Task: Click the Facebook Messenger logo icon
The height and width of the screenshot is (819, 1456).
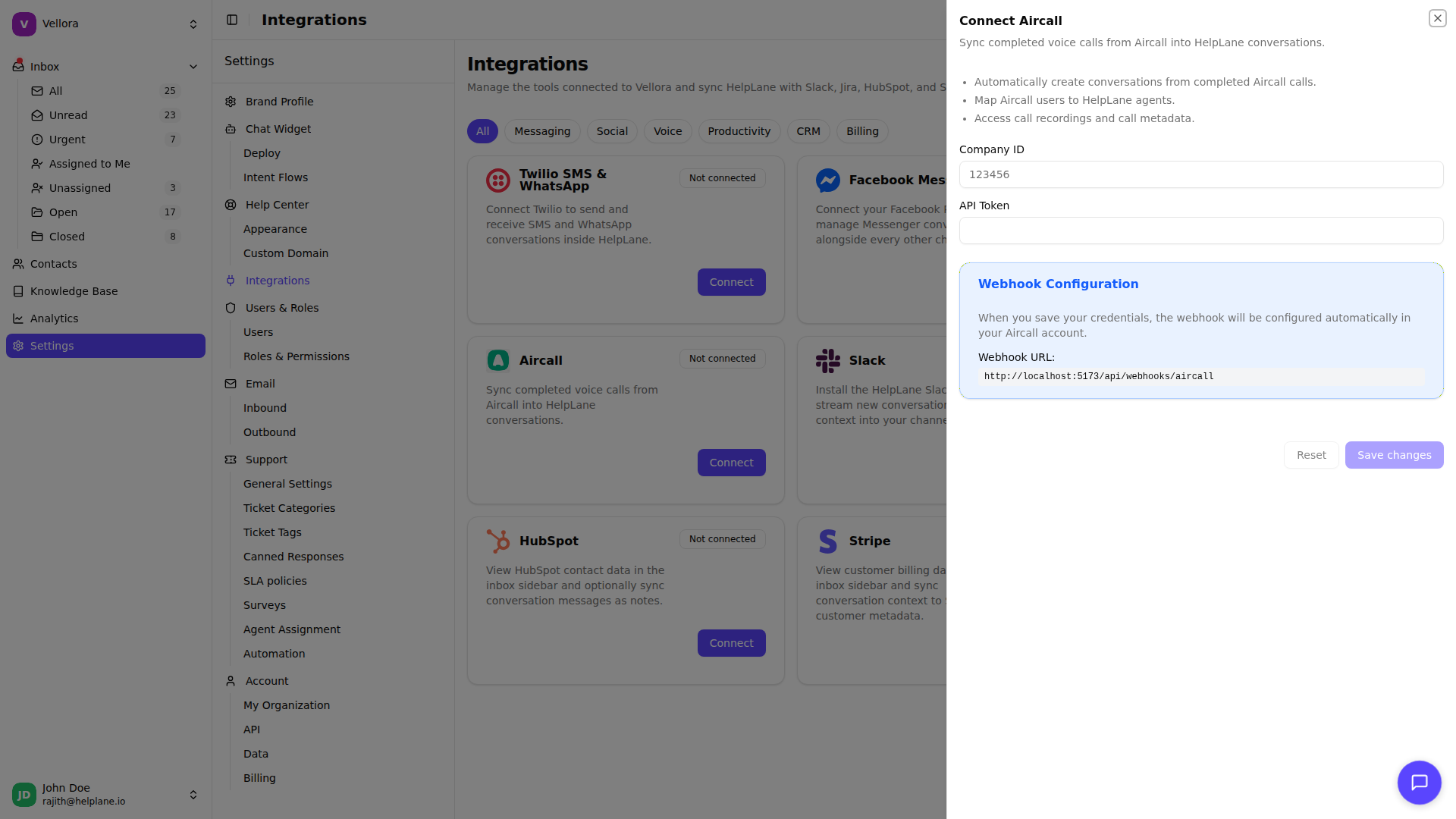Action: (828, 180)
